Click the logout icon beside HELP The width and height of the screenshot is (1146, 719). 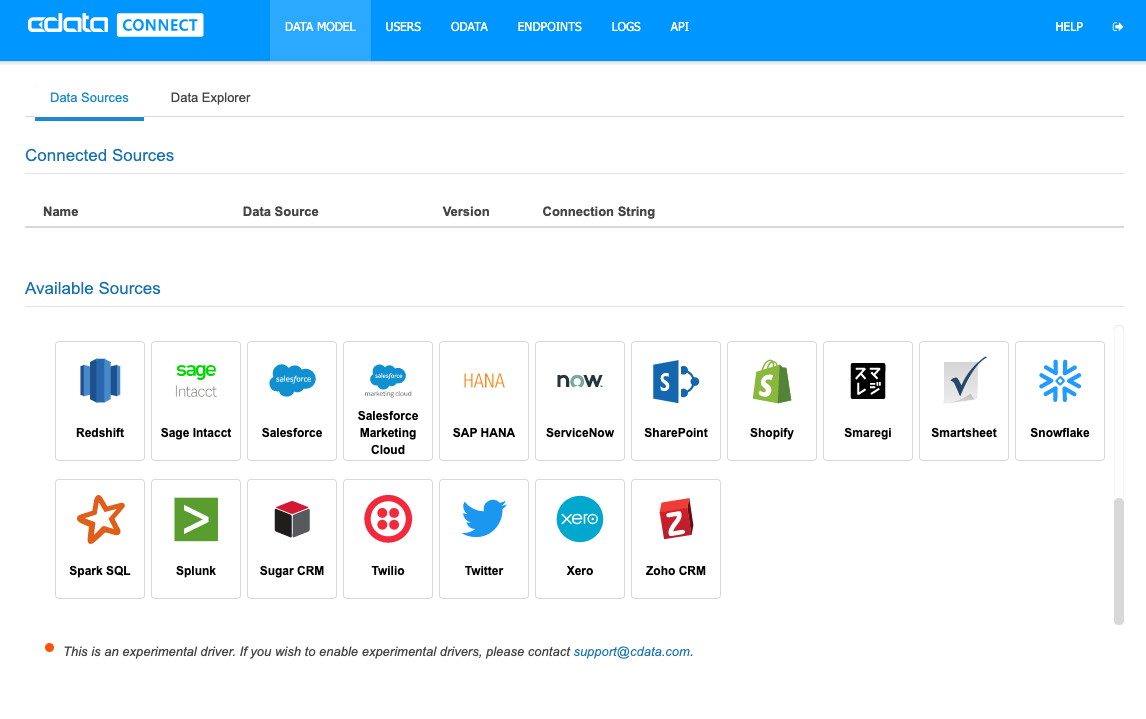click(1117, 27)
